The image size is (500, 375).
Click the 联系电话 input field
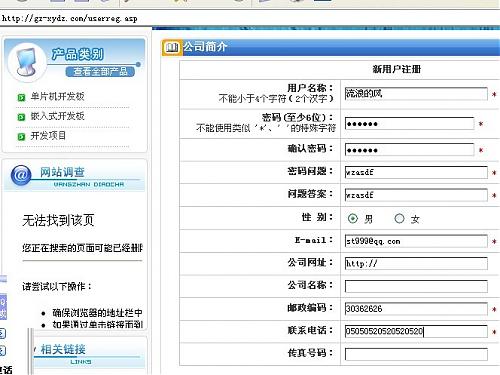(x=416, y=331)
